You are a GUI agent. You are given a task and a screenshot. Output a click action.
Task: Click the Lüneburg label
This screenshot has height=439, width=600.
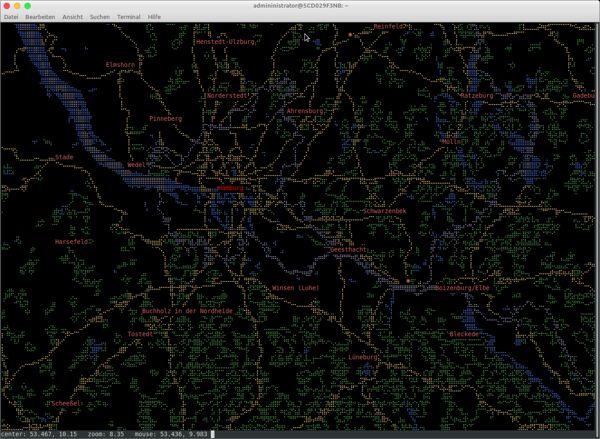coord(363,357)
